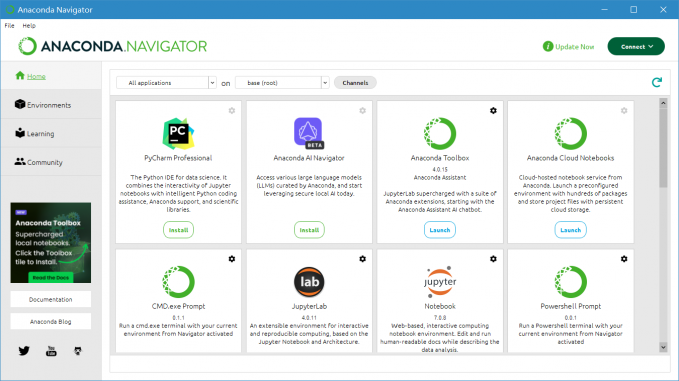679x381 pixels.
Task: Click the applications scrollbar down arrow
Action: coord(663,347)
